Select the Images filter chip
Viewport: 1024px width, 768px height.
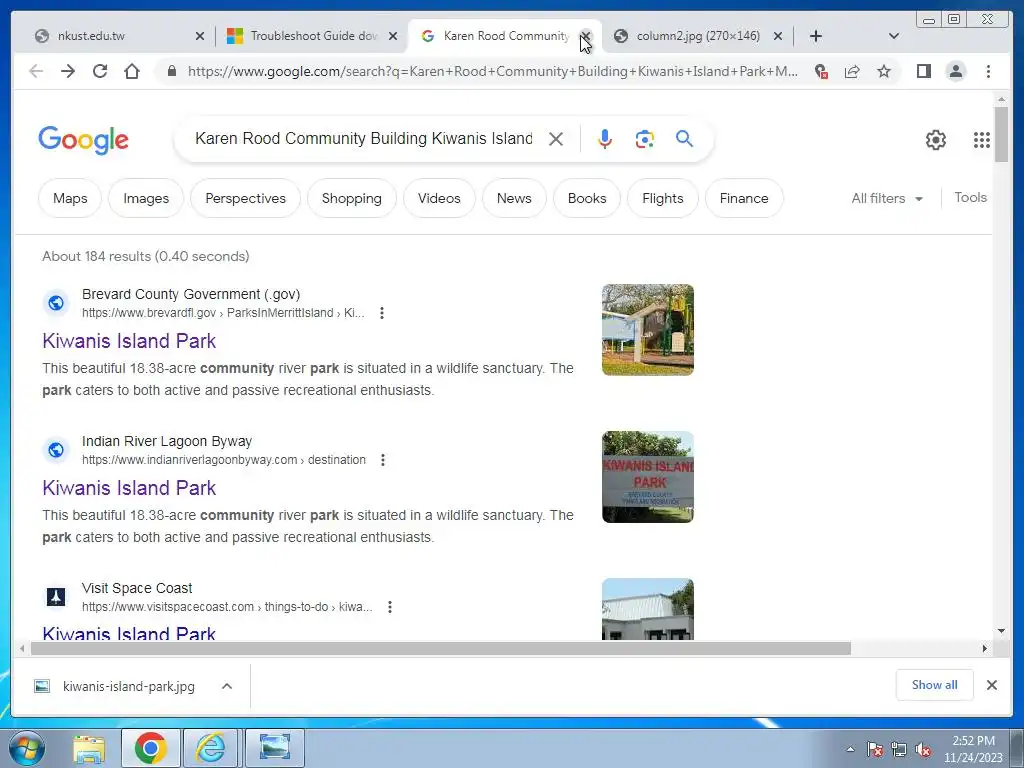[x=146, y=198]
